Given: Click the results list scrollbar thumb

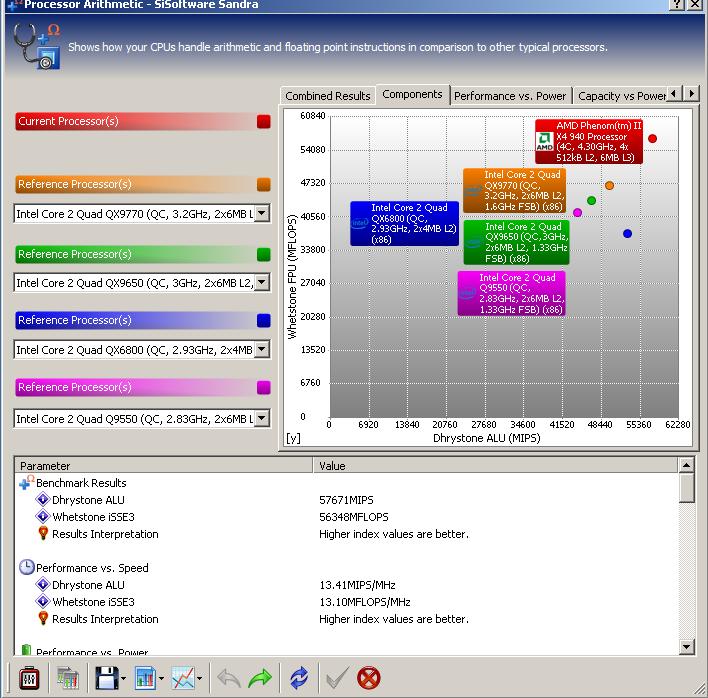Looking at the screenshot, I should coord(686,488).
